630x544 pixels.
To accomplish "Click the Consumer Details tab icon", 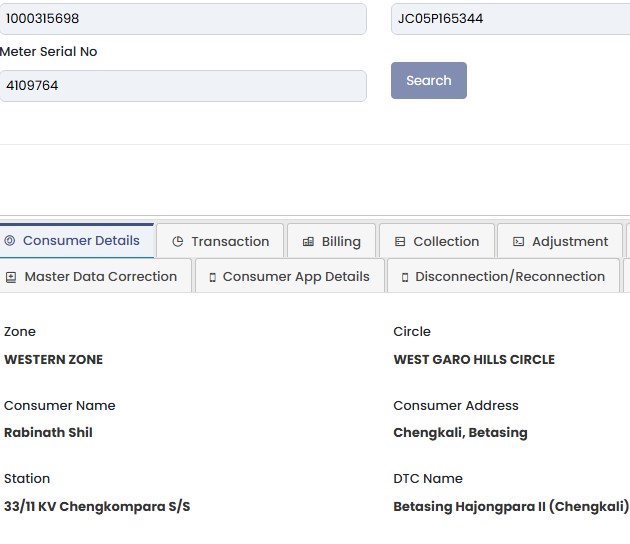I will tap(10, 241).
